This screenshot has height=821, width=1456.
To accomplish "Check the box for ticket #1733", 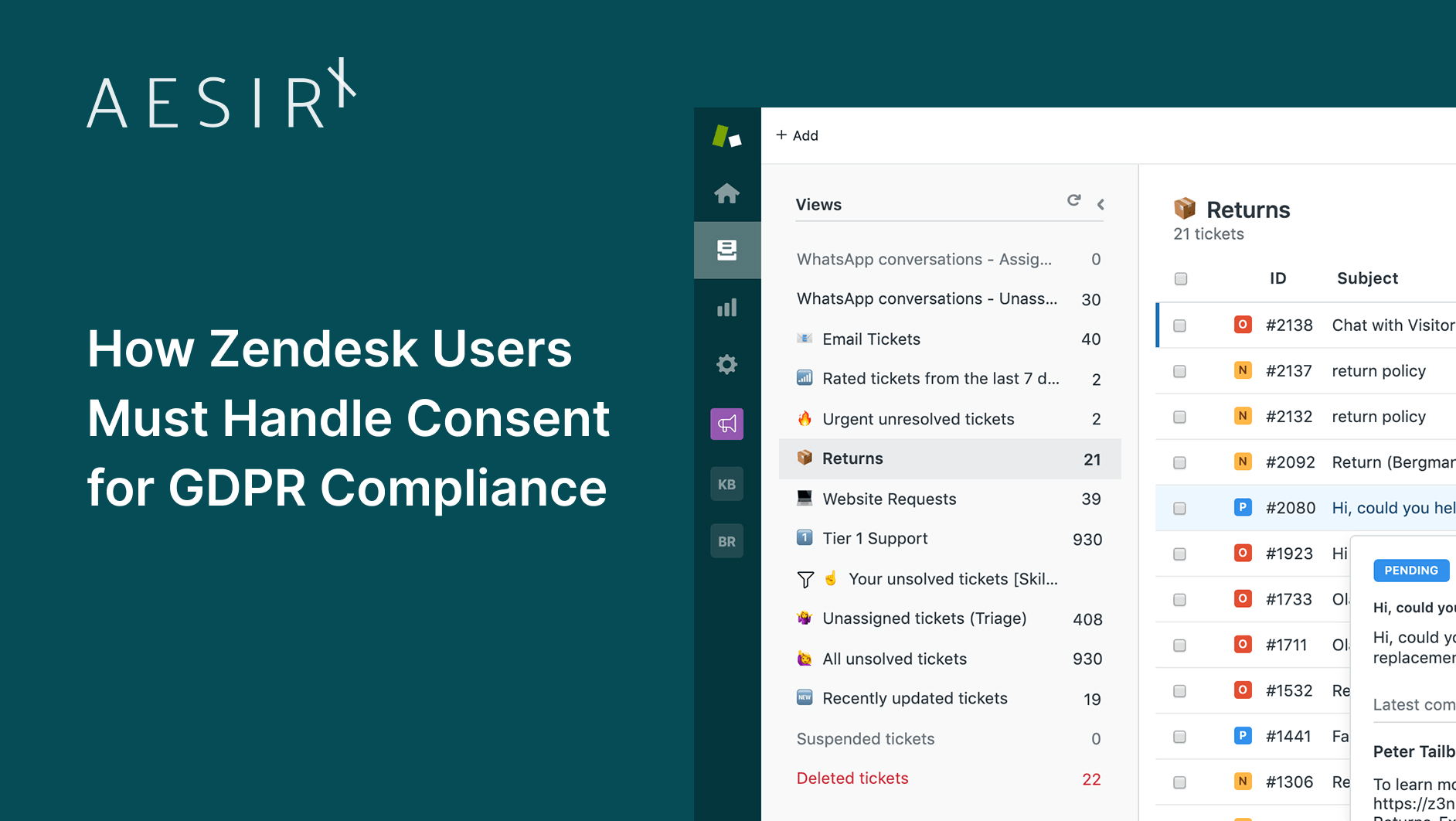I will coord(1179,600).
